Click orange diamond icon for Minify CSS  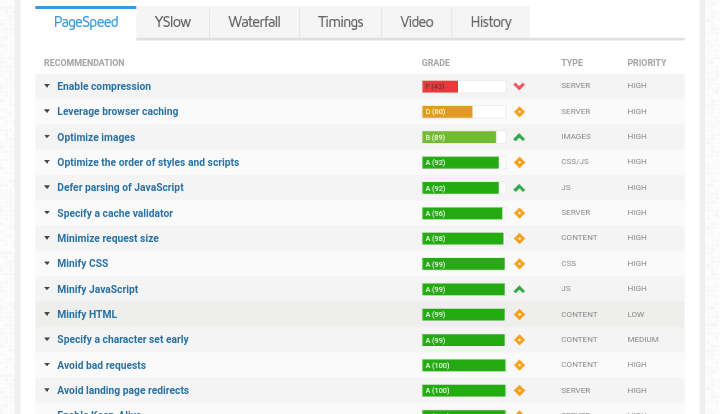(519, 264)
